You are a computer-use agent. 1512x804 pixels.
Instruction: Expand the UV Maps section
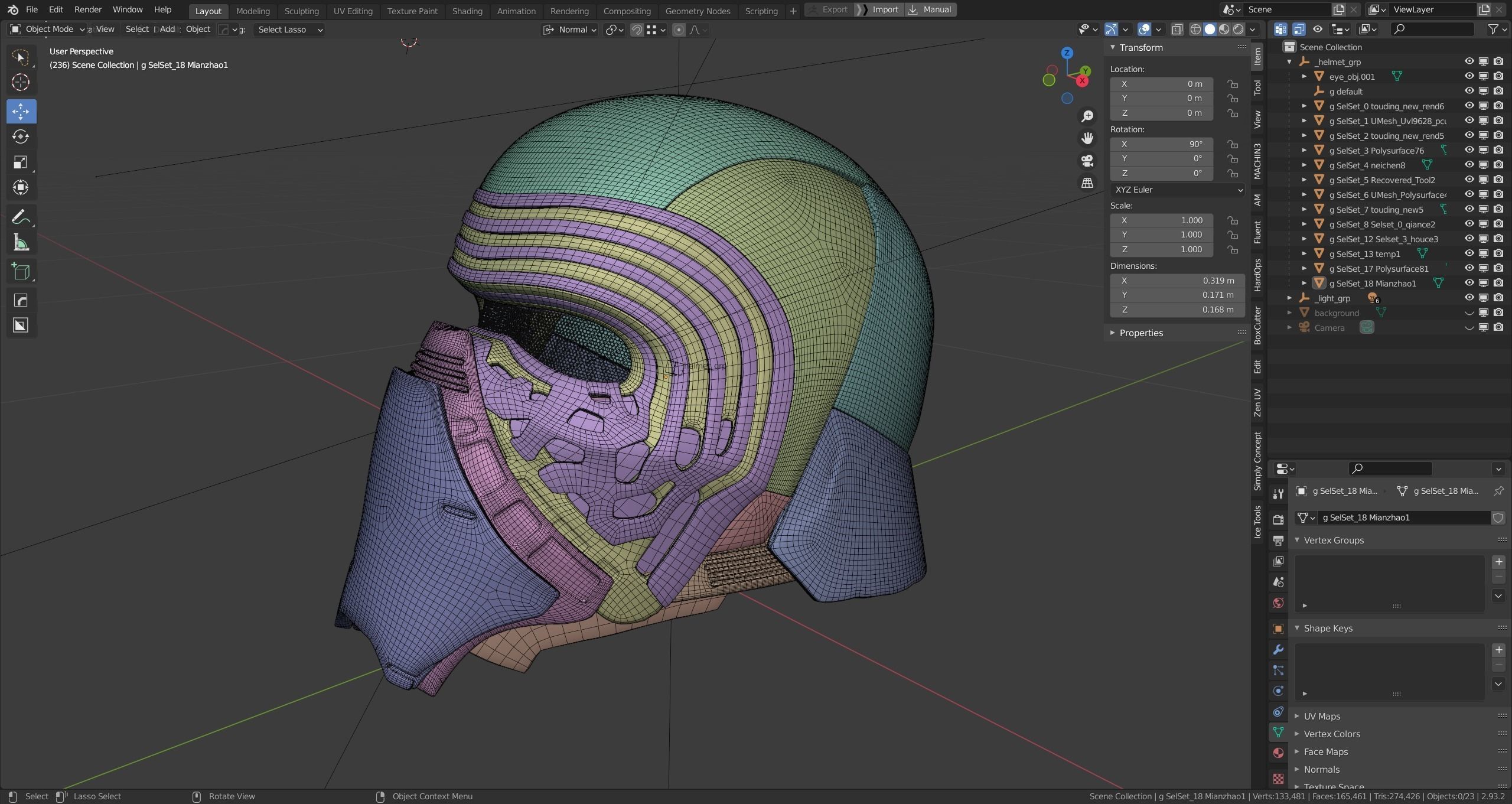point(1321,717)
